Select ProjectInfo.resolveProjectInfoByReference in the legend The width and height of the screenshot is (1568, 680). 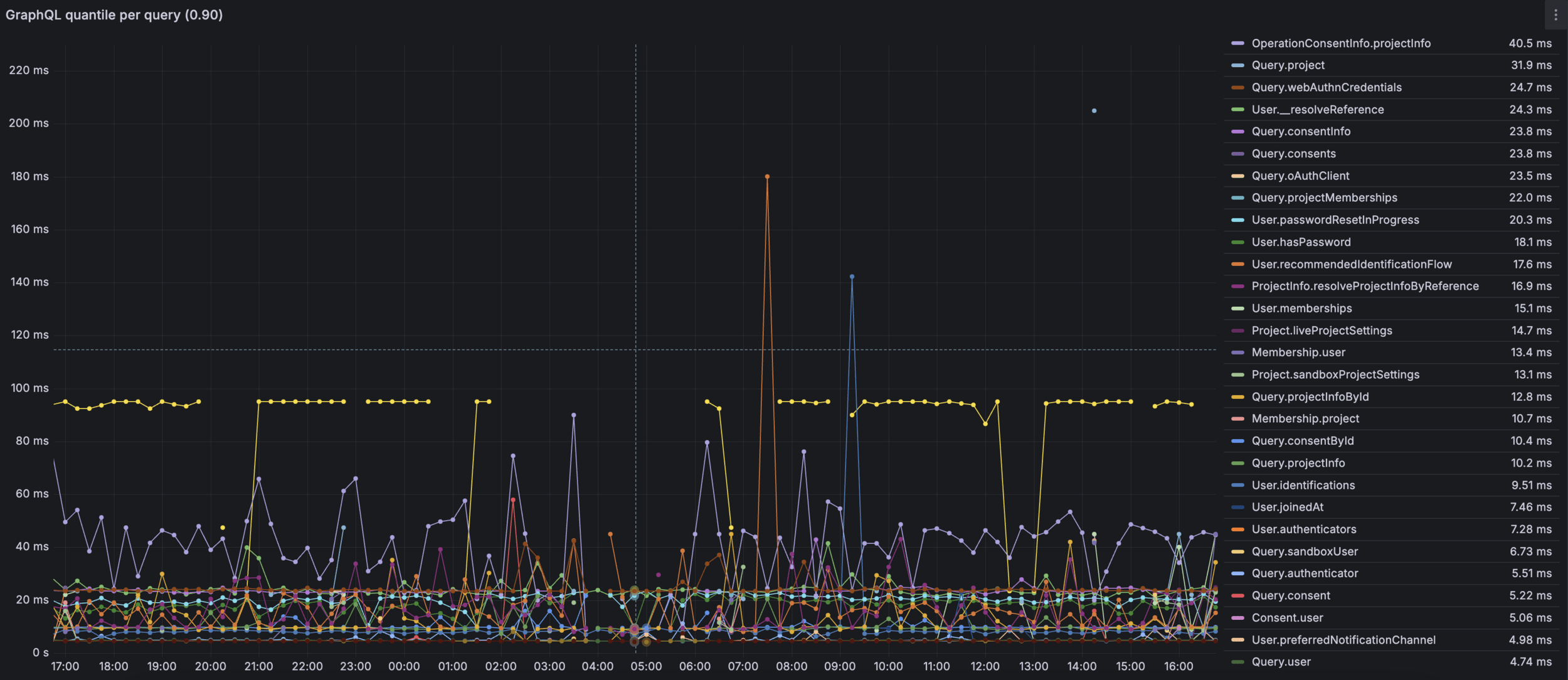1365,287
